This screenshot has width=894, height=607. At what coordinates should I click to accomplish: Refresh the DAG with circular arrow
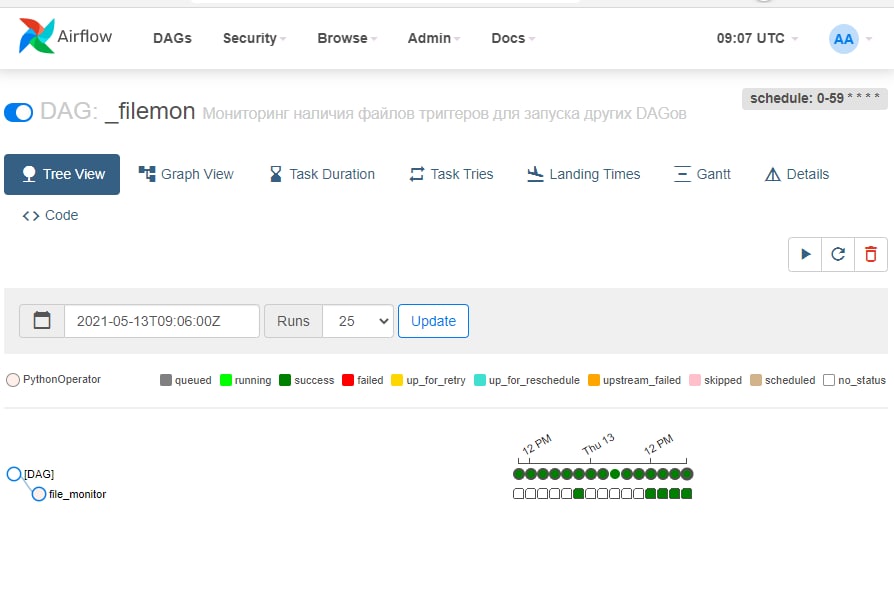tap(838, 254)
